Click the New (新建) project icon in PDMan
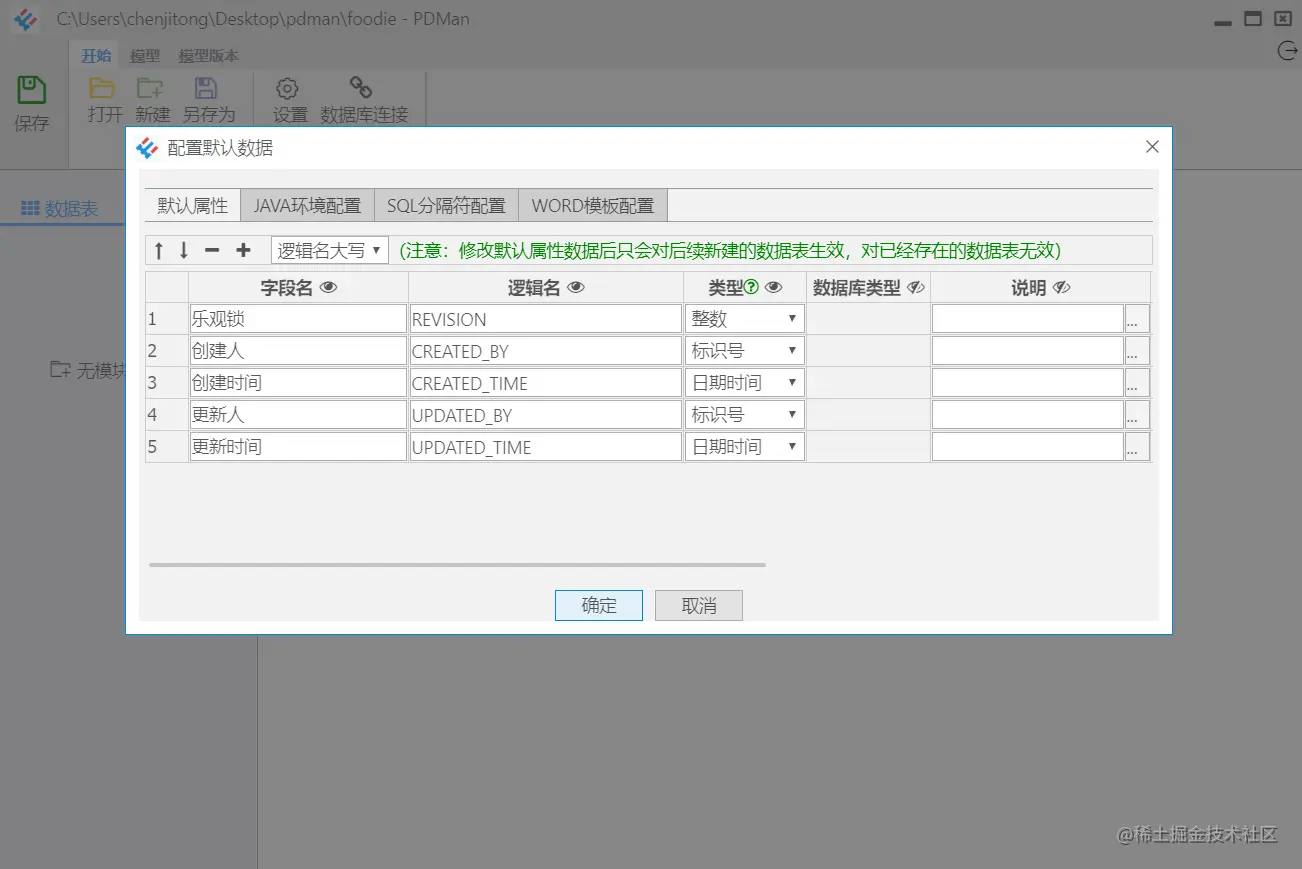This screenshot has height=869, width=1302. [151, 88]
